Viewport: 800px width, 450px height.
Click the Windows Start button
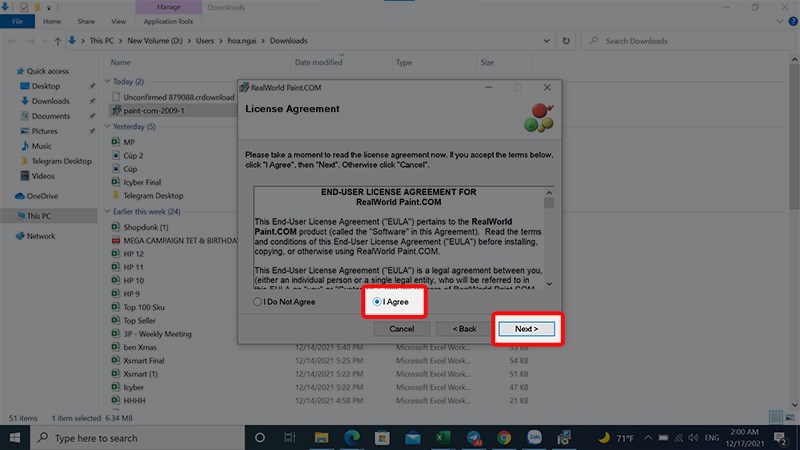click(x=16, y=437)
